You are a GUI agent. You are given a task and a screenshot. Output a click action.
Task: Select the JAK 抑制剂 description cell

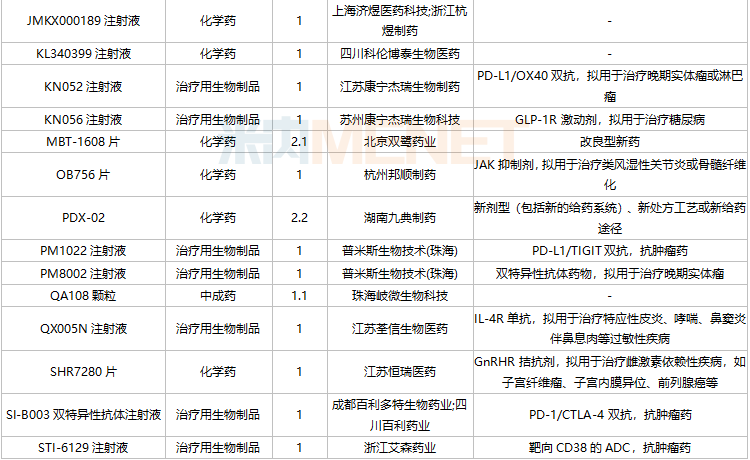pos(610,175)
